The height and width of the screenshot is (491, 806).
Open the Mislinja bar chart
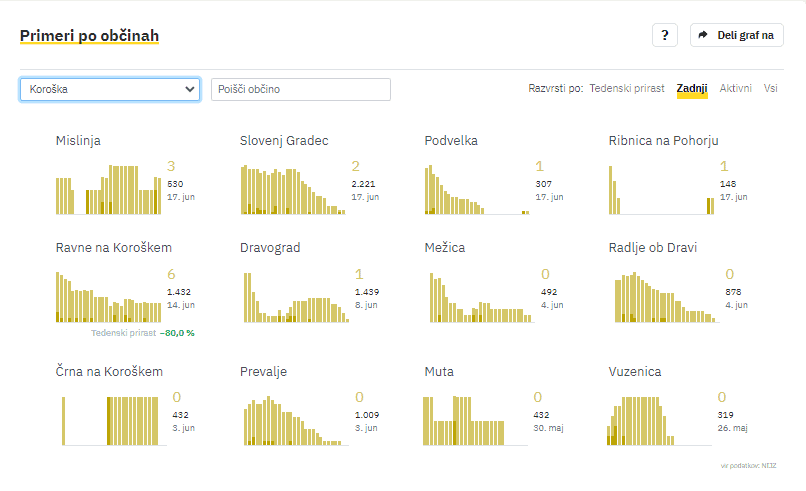point(108,190)
